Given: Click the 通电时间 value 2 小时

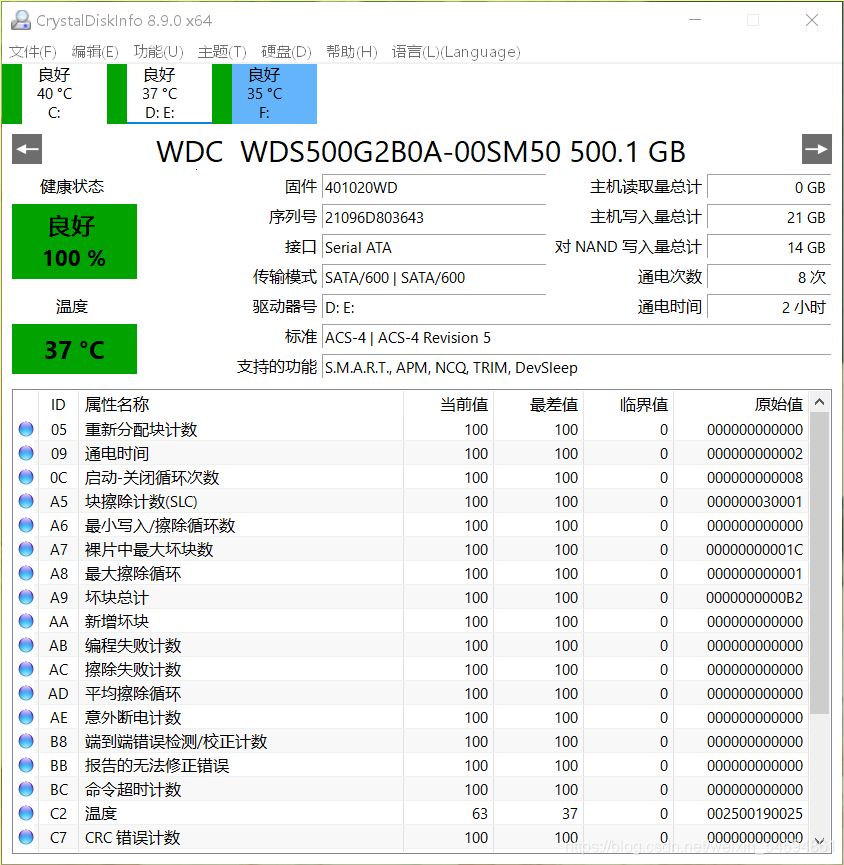Looking at the screenshot, I should [x=769, y=307].
